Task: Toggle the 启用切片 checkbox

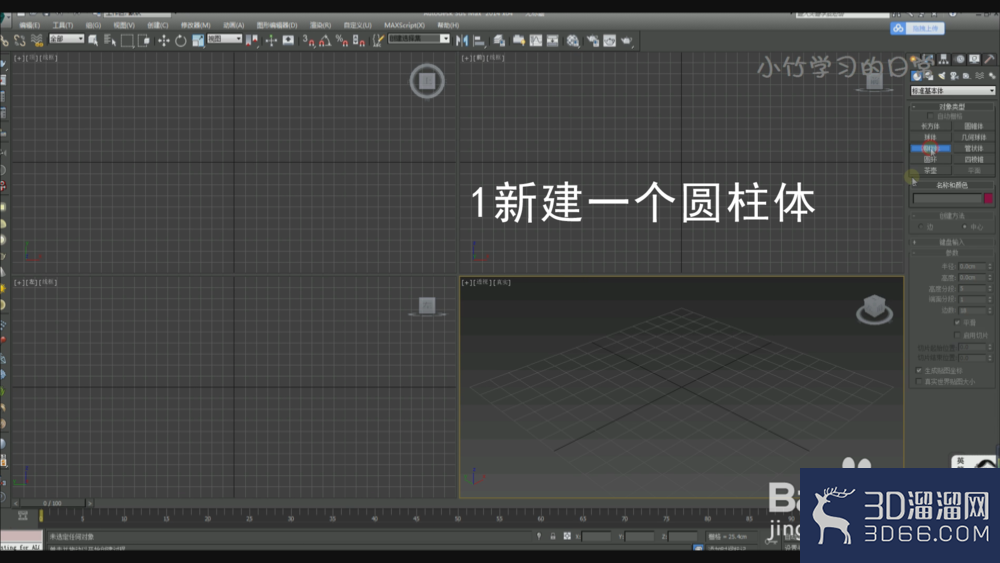Action: pos(957,335)
